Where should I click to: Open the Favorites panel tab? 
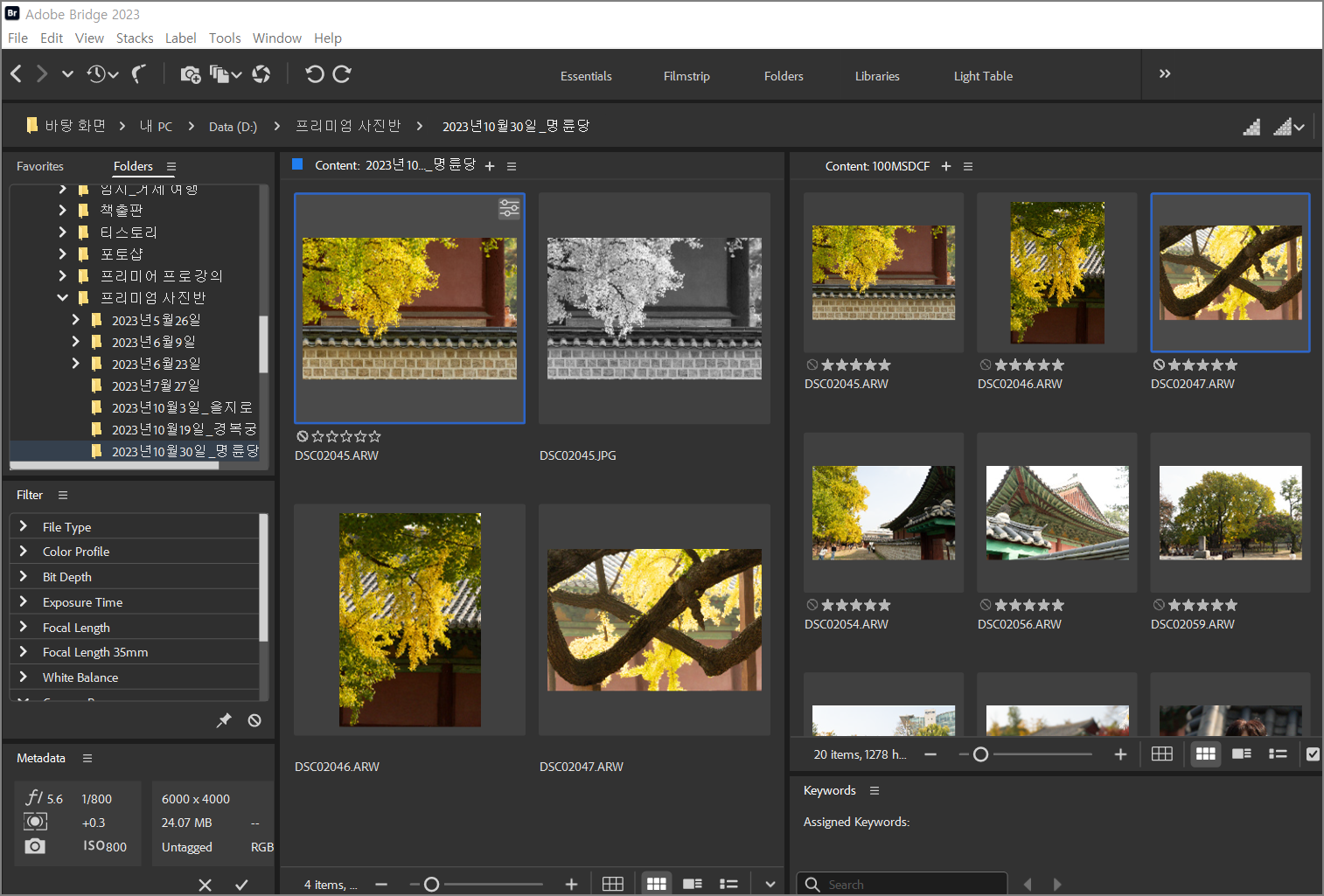tap(40, 166)
